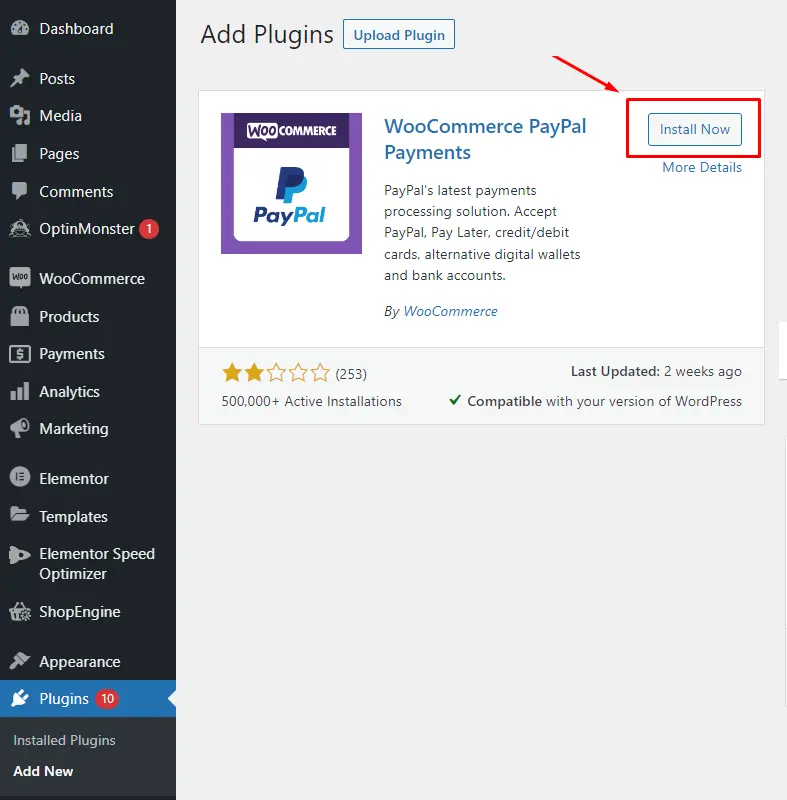Open the Templates menu label
The width and height of the screenshot is (787, 800).
point(73,516)
